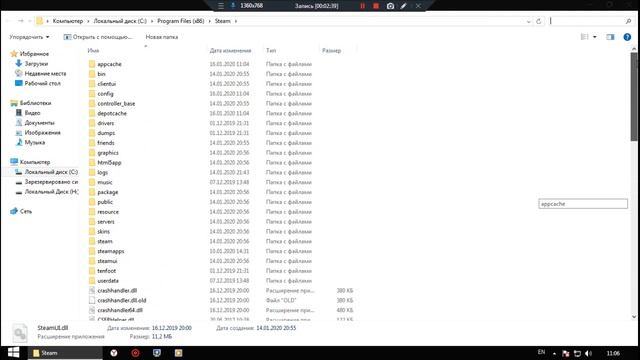The height and width of the screenshot is (360, 640).
Task: Open the Упорядочить dropdown menu
Action: (x=29, y=37)
